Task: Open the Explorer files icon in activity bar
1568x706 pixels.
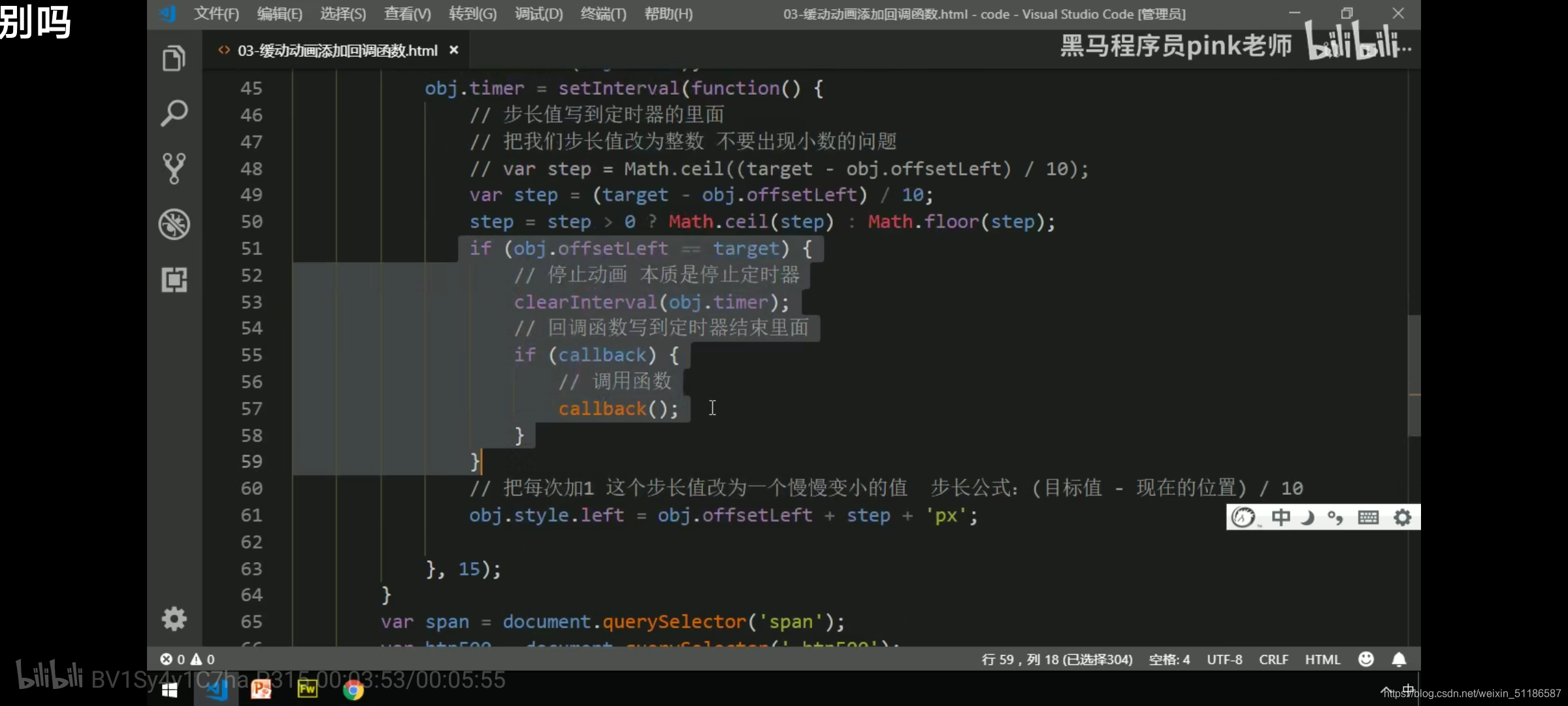Action: coord(174,59)
